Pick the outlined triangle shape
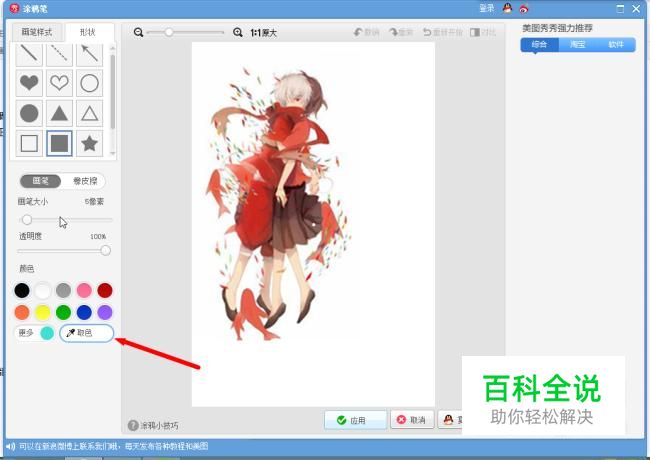The height and width of the screenshot is (460, 650). click(x=90, y=113)
